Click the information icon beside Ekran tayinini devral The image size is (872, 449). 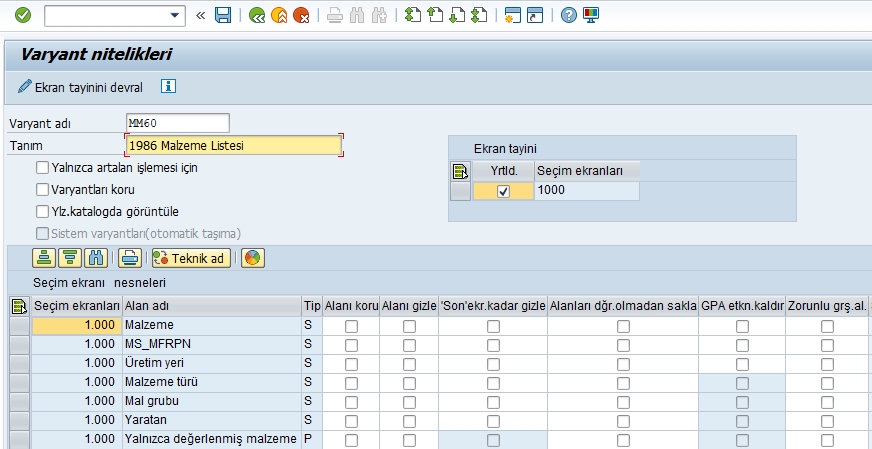(169, 86)
